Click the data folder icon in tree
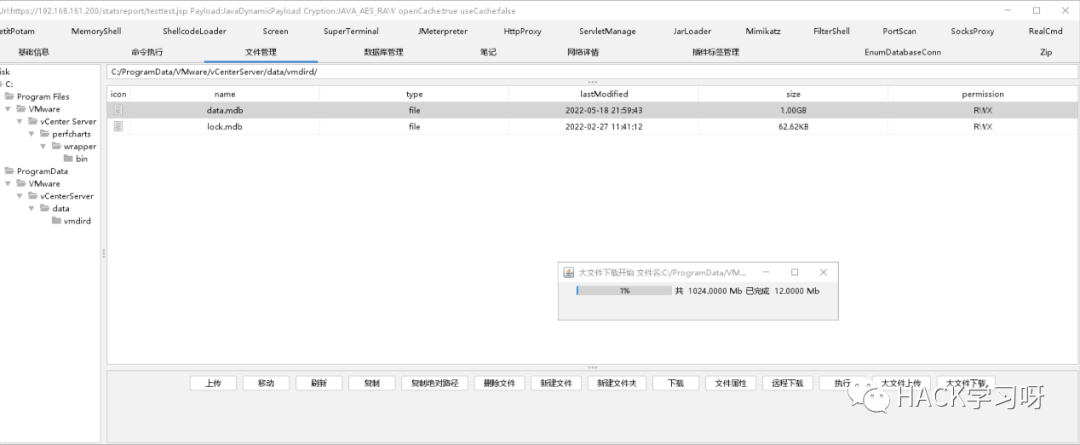 pos(45,208)
